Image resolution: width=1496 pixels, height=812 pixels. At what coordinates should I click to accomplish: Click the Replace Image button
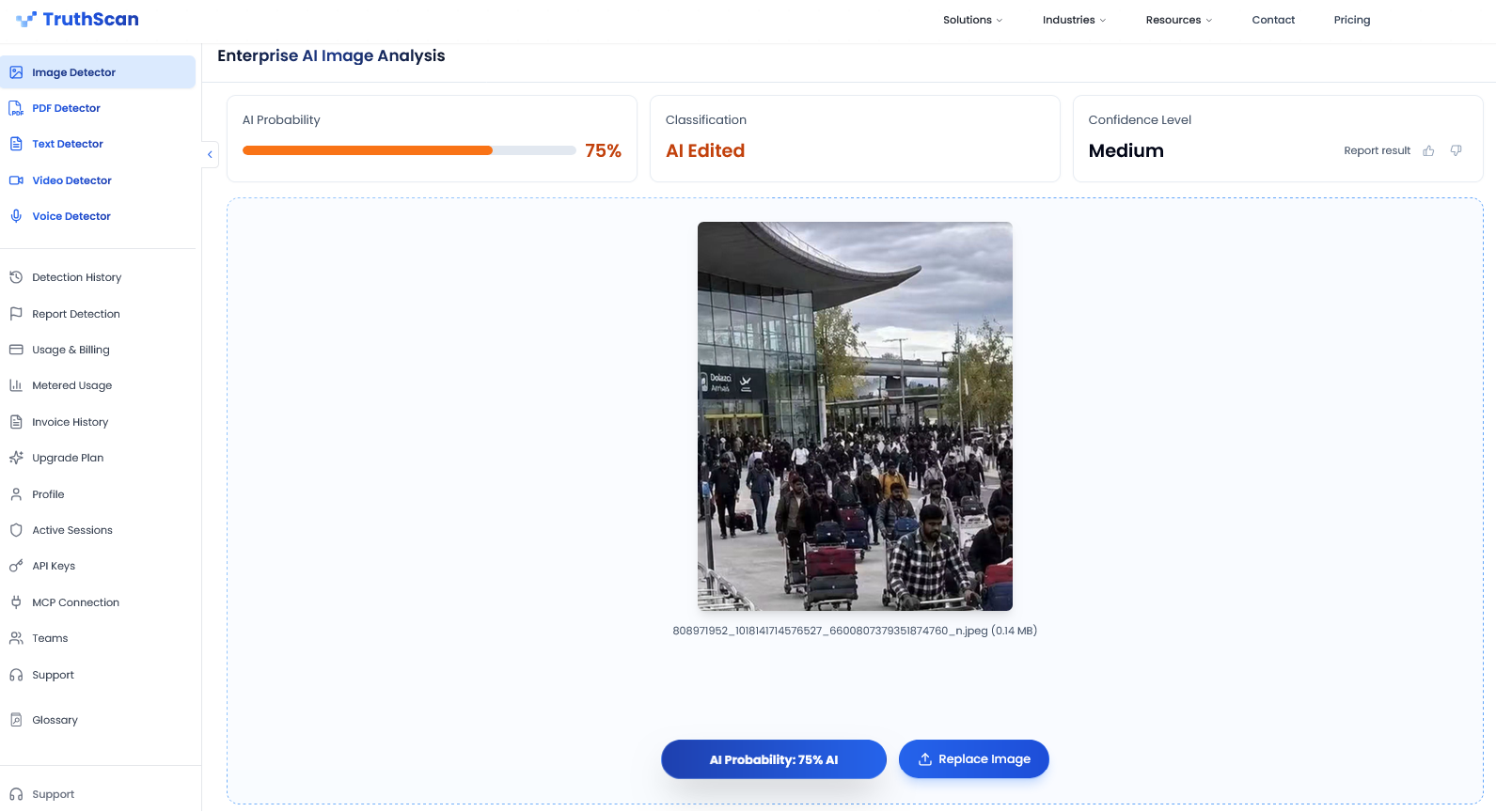(x=973, y=759)
